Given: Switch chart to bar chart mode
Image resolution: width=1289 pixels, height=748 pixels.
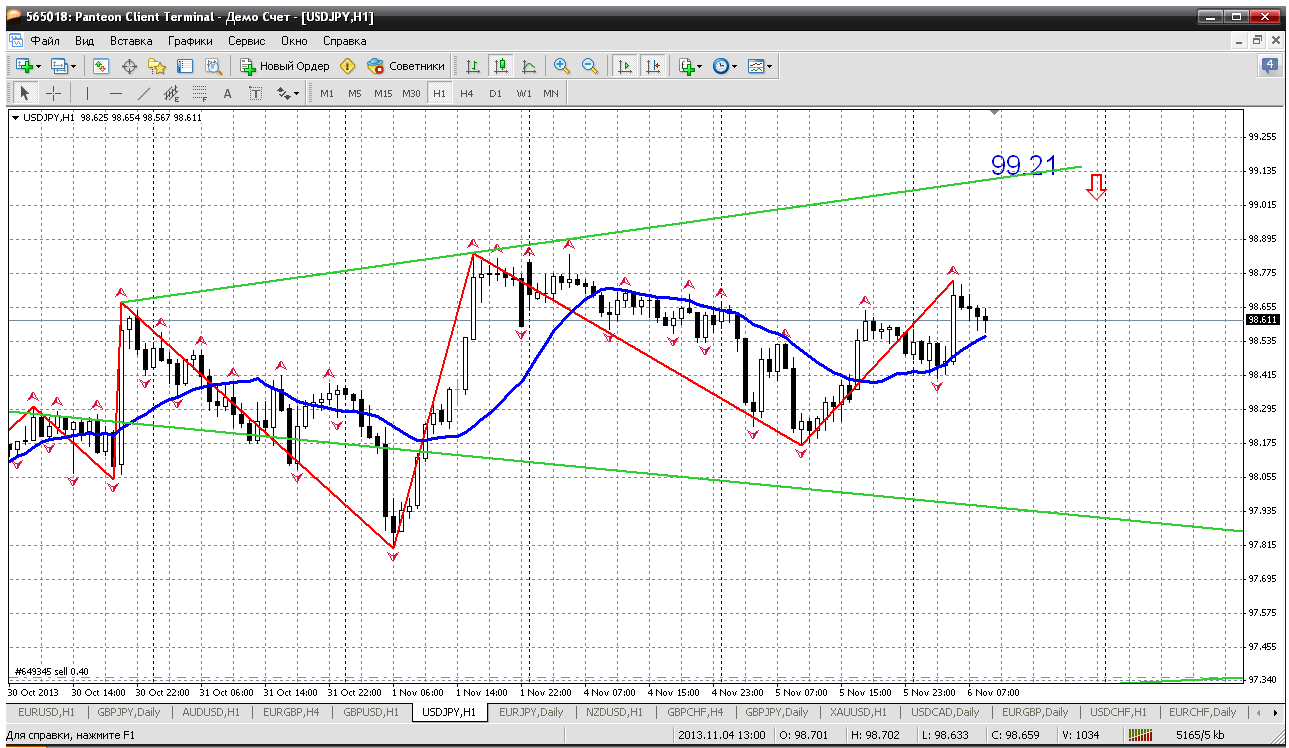Looking at the screenshot, I should [x=473, y=66].
